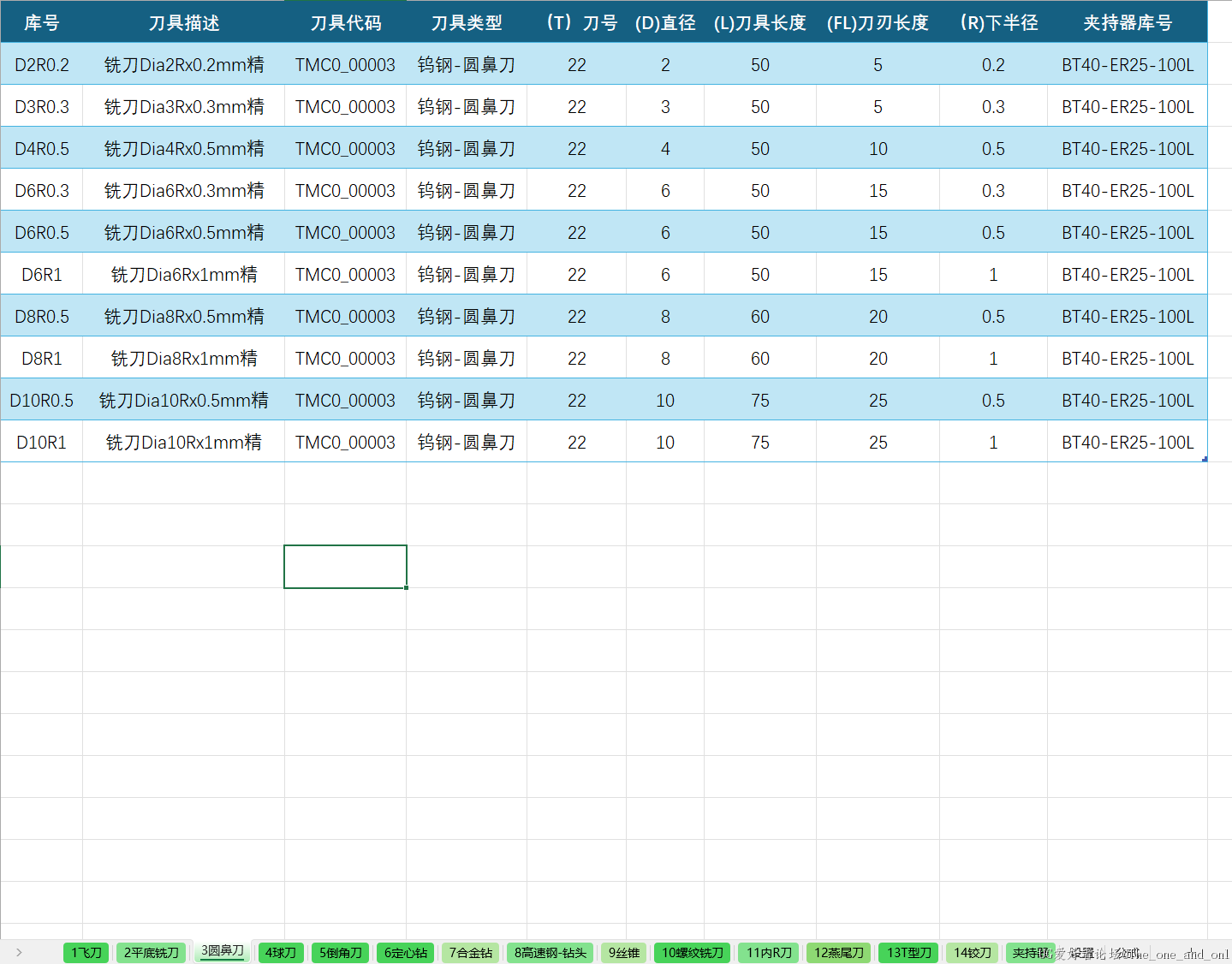Screen dimensions: 1232x964
Task: Select the 3圆鼻刀 sheet tab
Action: [223, 951]
